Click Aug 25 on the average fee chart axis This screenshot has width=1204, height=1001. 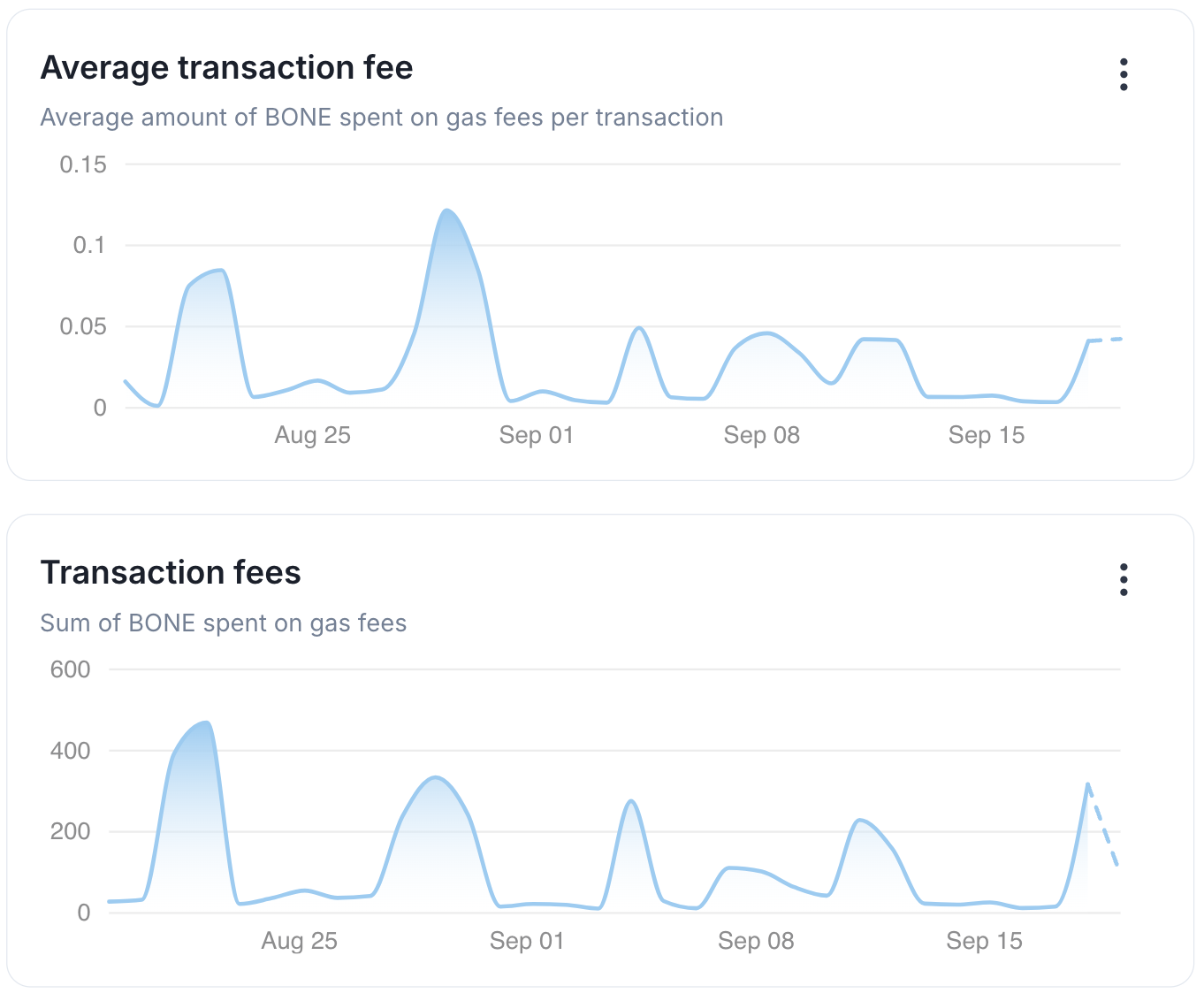click(312, 435)
